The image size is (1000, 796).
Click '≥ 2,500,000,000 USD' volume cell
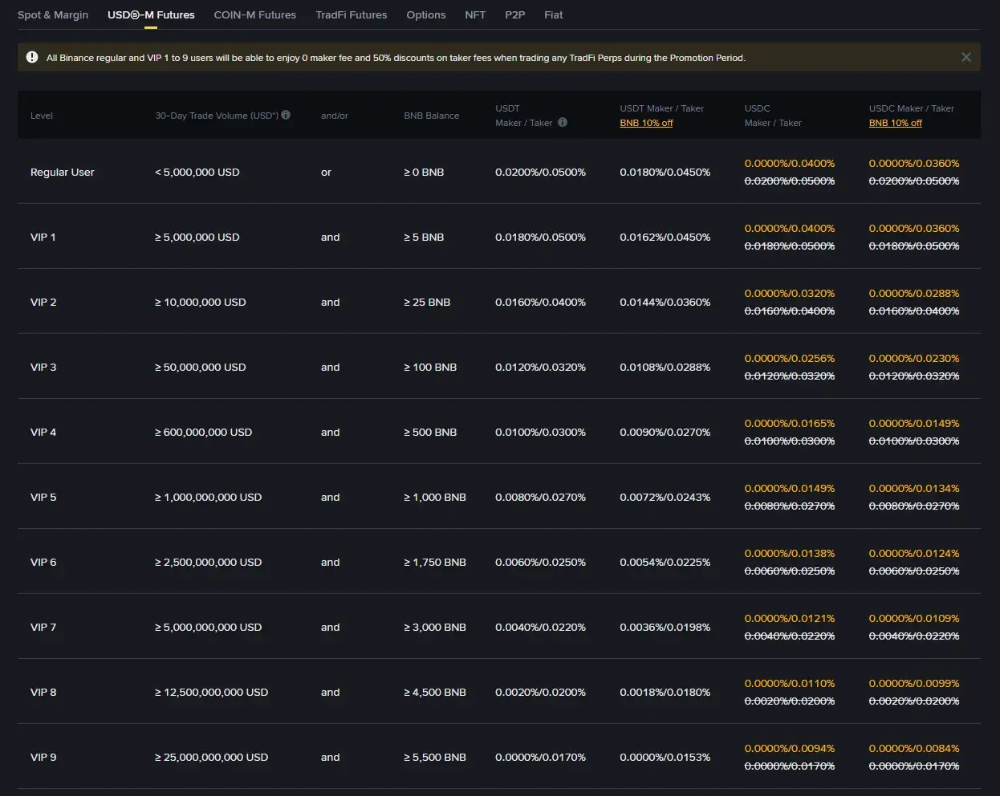click(208, 563)
